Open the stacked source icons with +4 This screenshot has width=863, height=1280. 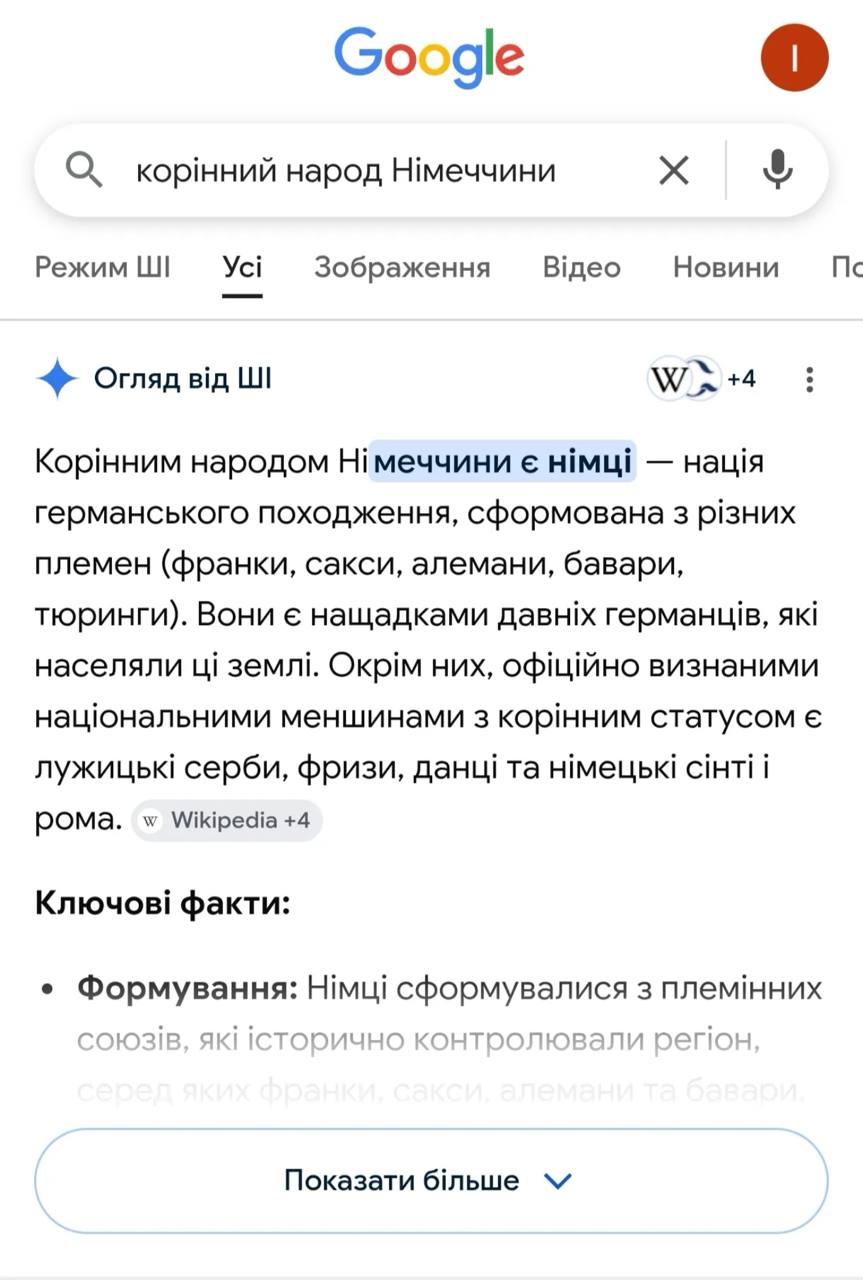[701, 379]
